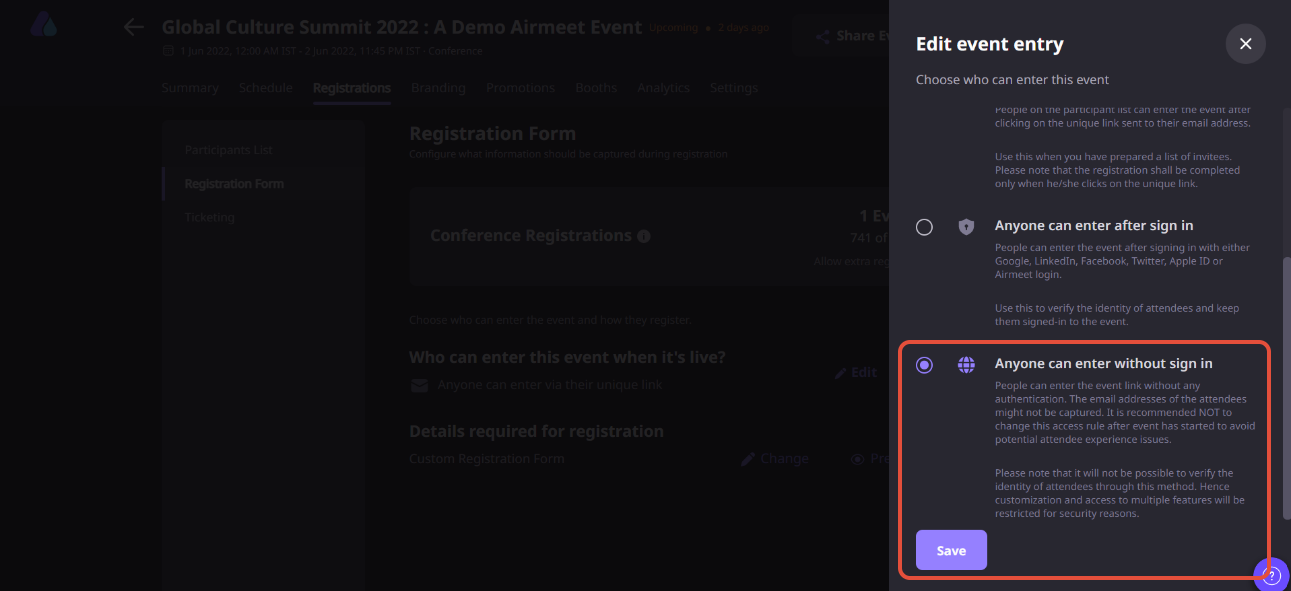Viewport: 1291px width, 591px height.
Task: Save the event entry settings
Action: [x=951, y=550]
